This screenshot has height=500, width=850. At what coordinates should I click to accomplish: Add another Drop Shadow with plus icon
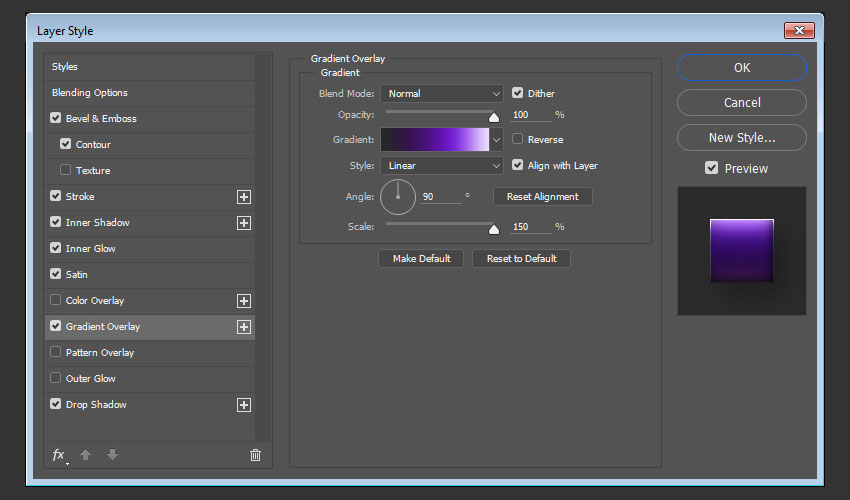243,405
